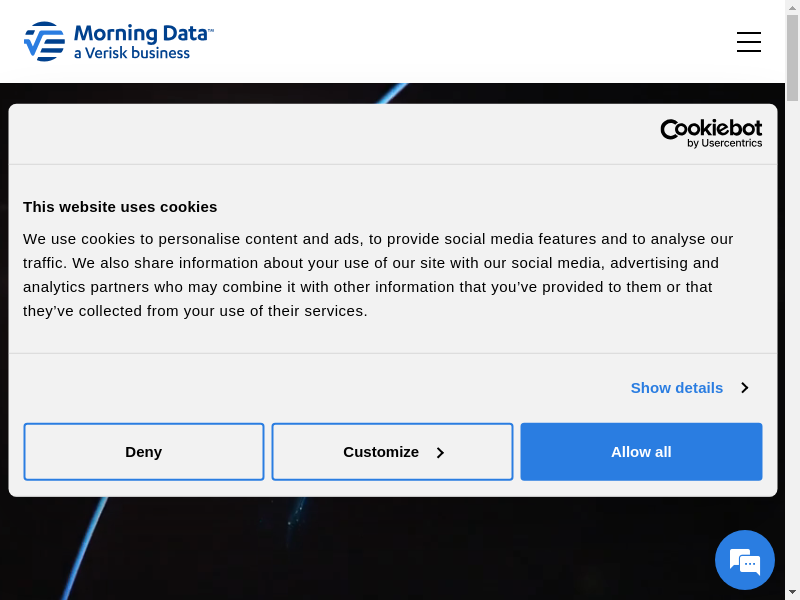Click the Cookiebot logo
The image size is (800, 600).
tap(711, 129)
